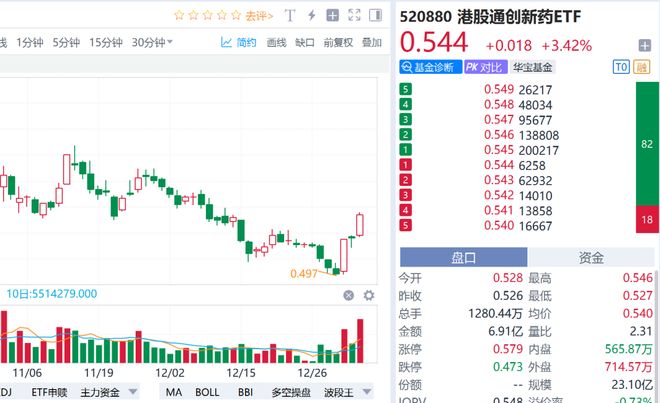Switch to the 盘口 tab
The height and width of the screenshot is (403, 660).
click(x=463, y=257)
